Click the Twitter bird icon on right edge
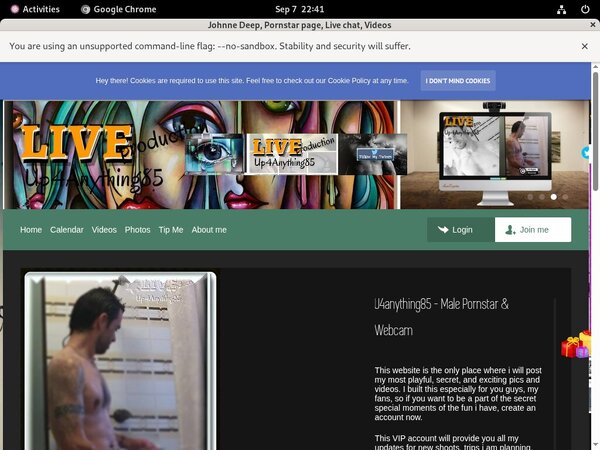The height and width of the screenshot is (450, 600). click(586, 153)
